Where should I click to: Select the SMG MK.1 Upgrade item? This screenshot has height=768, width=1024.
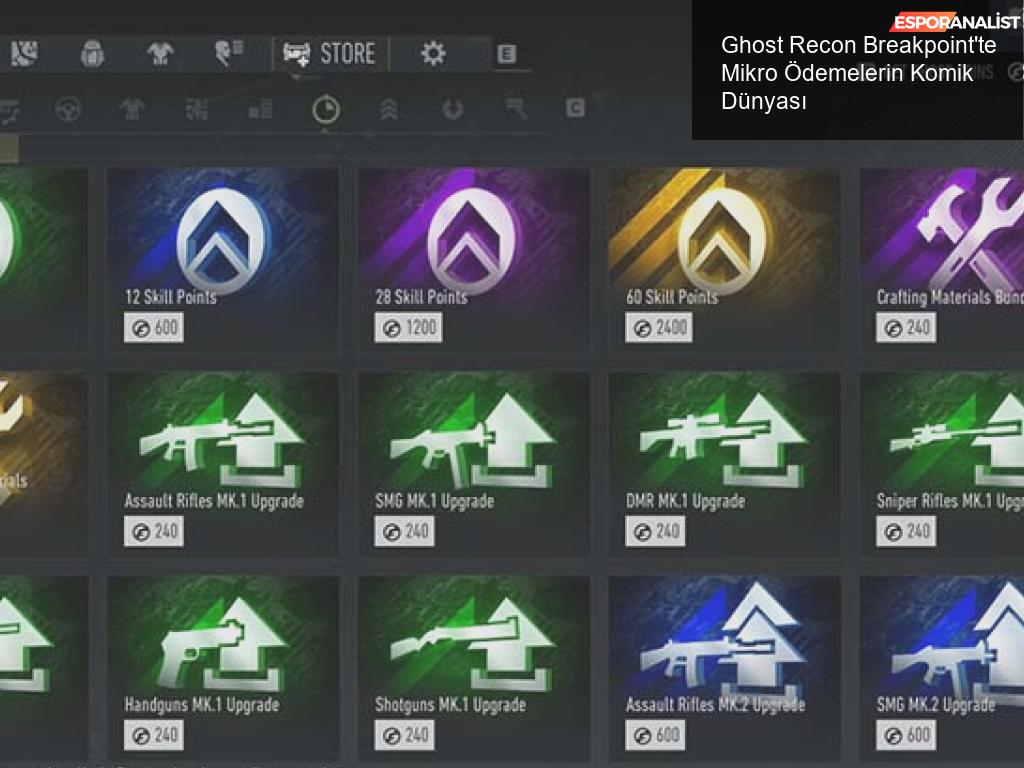click(x=473, y=464)
